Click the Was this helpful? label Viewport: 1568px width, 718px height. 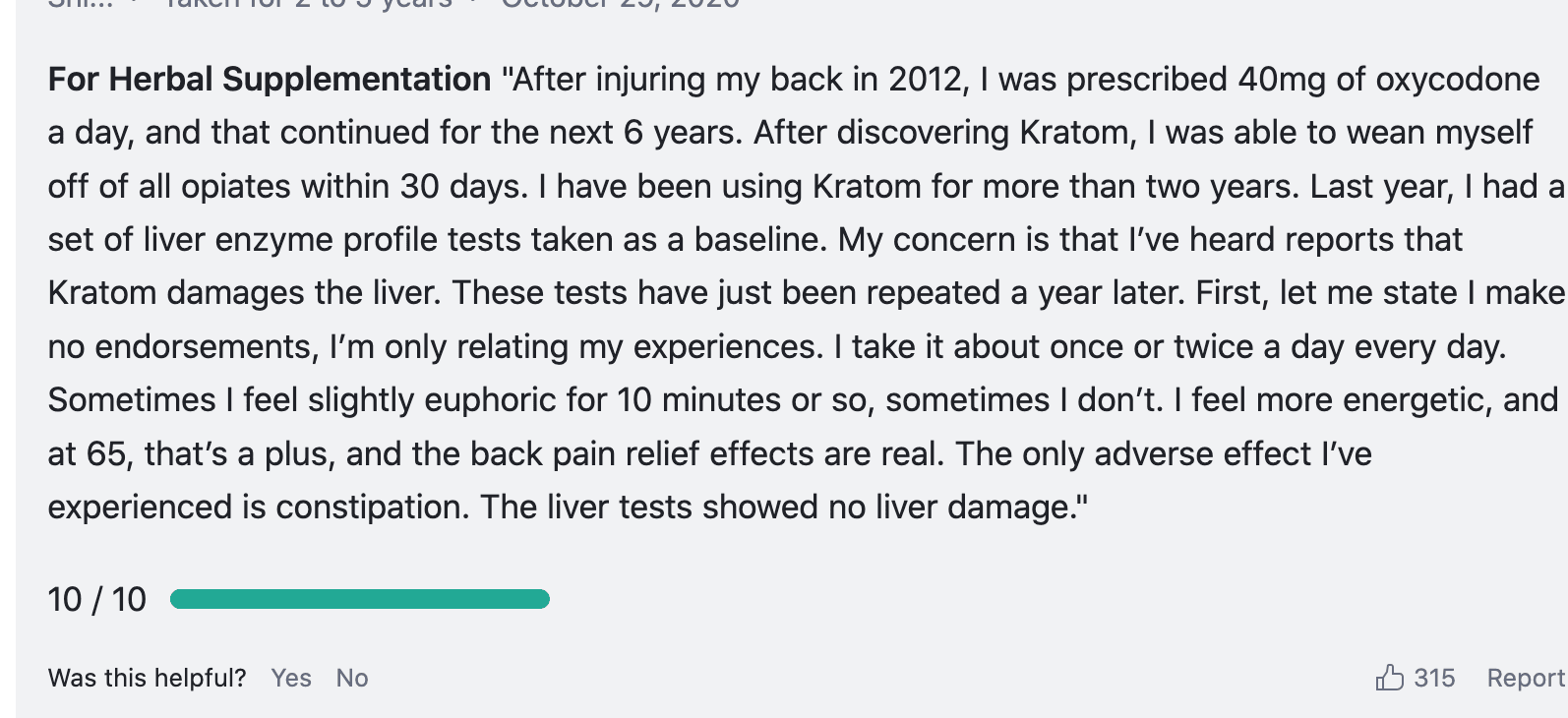tap(147, 678)
